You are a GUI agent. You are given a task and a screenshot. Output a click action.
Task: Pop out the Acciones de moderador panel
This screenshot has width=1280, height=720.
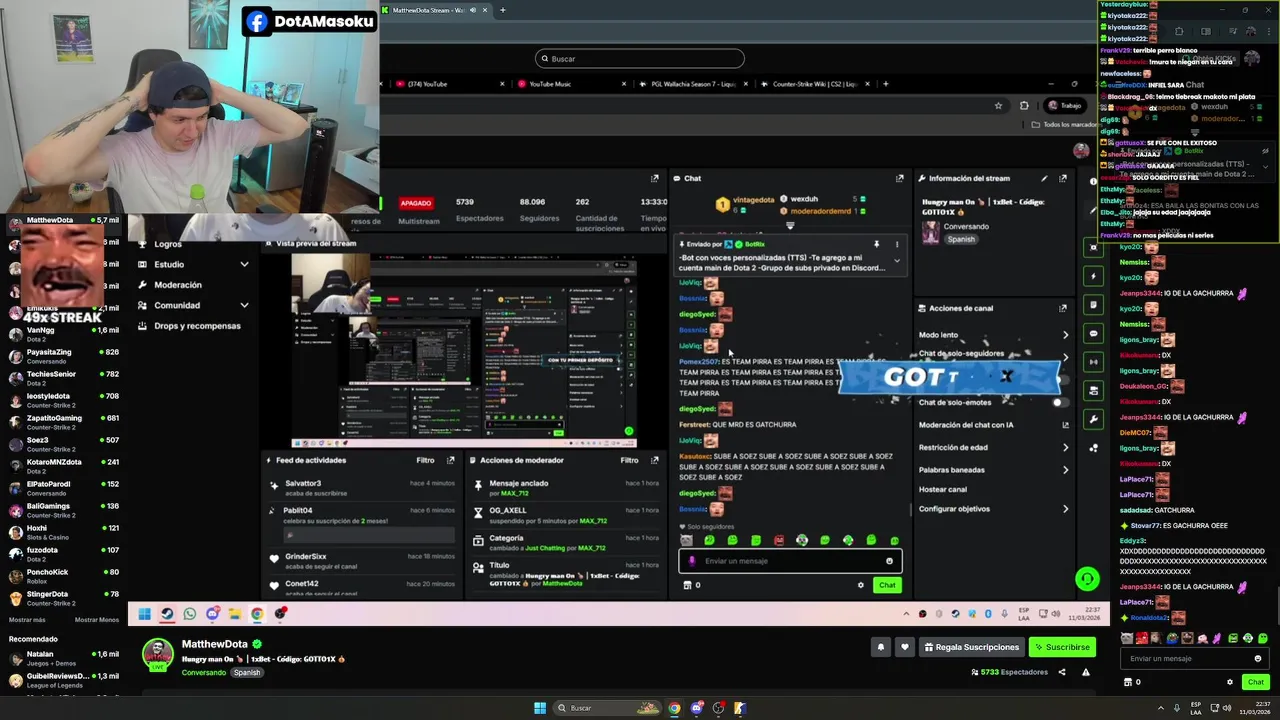[x=655, y=460]
